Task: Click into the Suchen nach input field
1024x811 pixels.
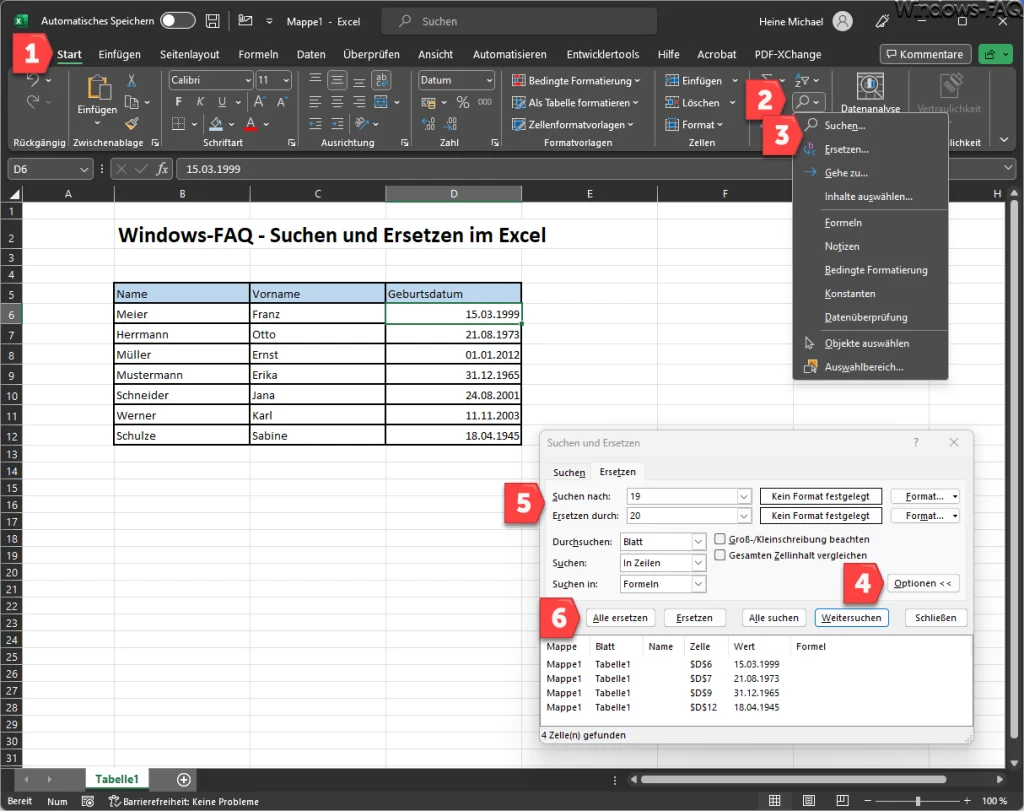Action: (x=682, y=496)
